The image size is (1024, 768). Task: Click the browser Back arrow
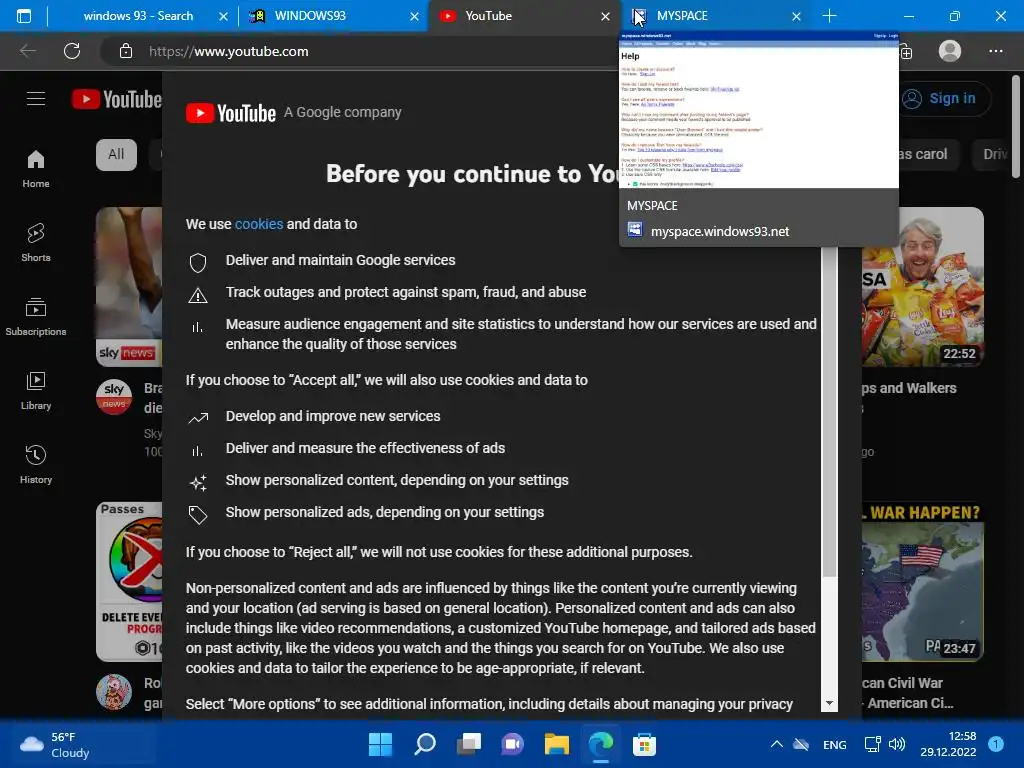[27, 51]
